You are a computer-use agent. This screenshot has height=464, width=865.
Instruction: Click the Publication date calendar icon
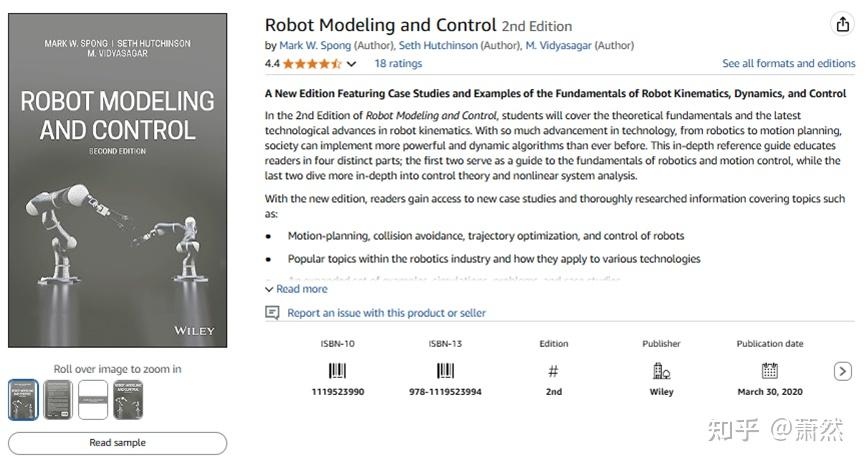tap(769, 371)
